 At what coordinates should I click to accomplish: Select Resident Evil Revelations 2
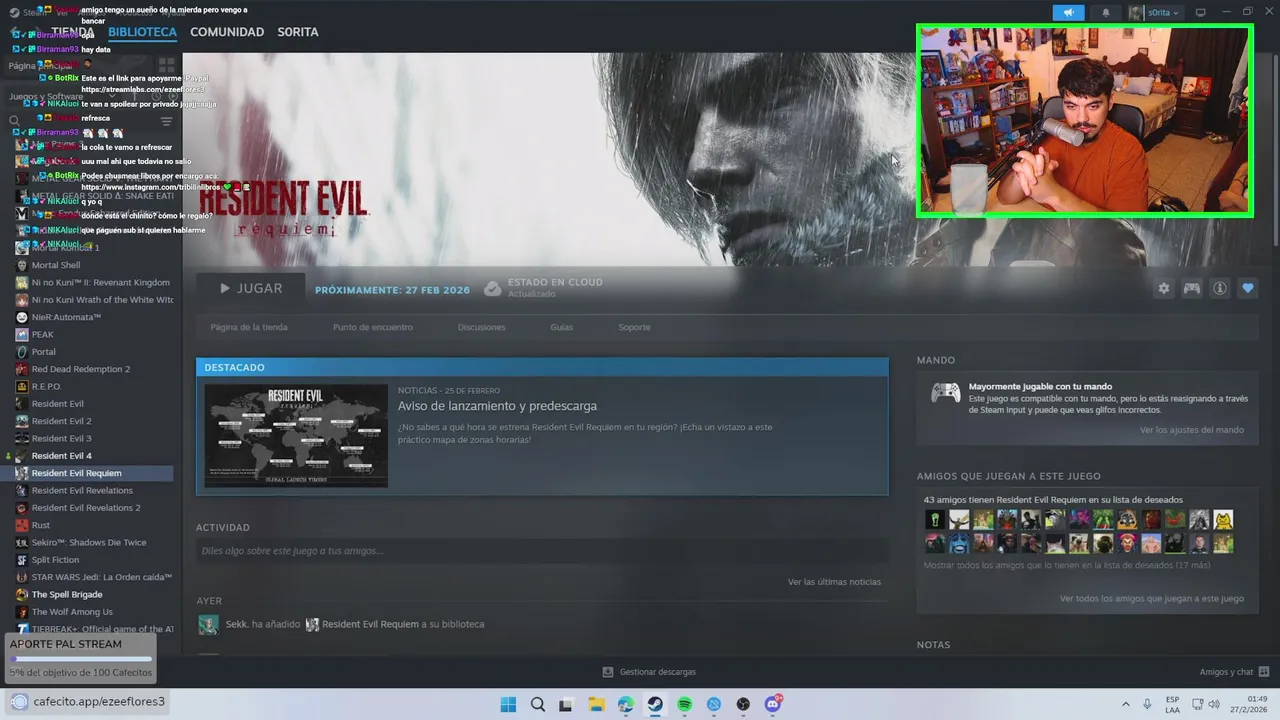86,508
